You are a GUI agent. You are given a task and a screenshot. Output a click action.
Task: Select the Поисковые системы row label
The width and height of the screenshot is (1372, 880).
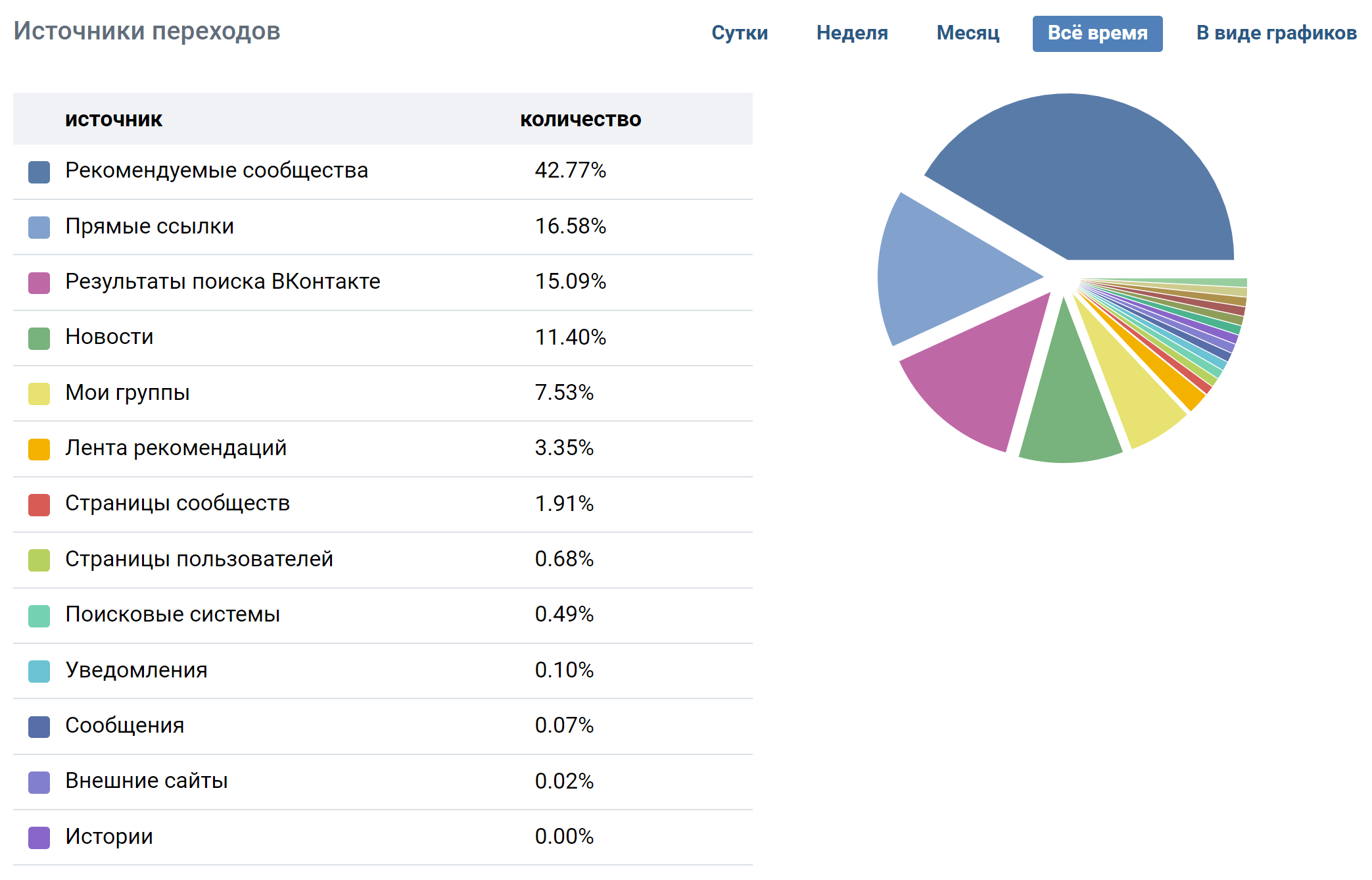click(x=172, y=614)
